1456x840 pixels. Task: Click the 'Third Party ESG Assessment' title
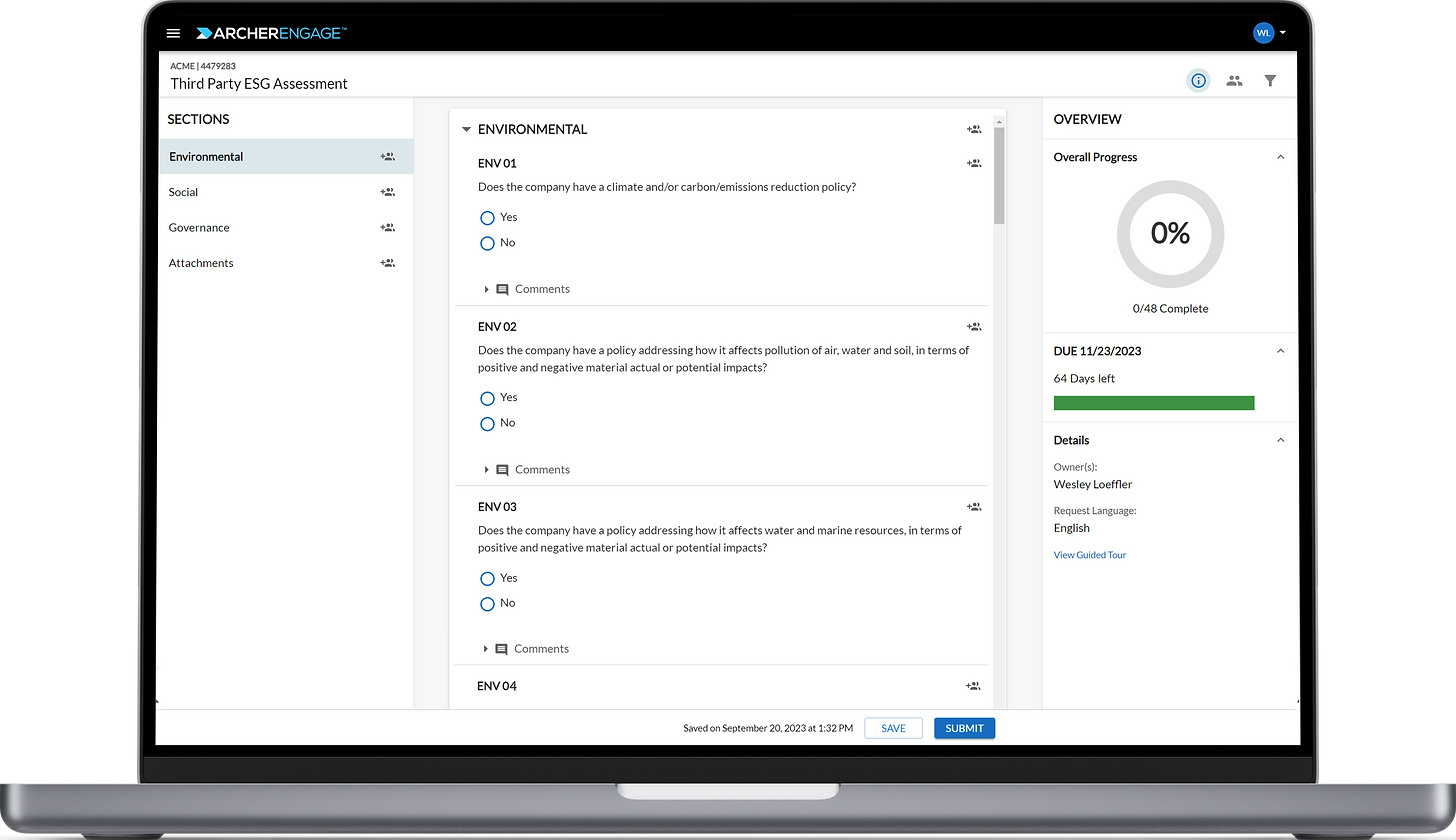tap(259, 84)
